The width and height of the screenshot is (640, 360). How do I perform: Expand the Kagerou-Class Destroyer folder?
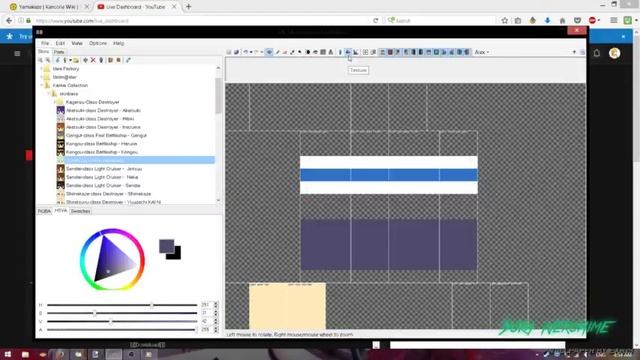(55, 102)
